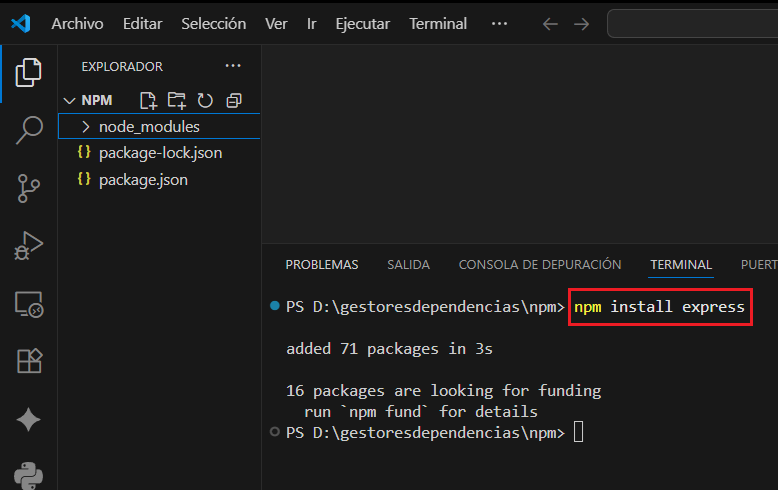Open the Archivo menu

click(x=77, y=23)
